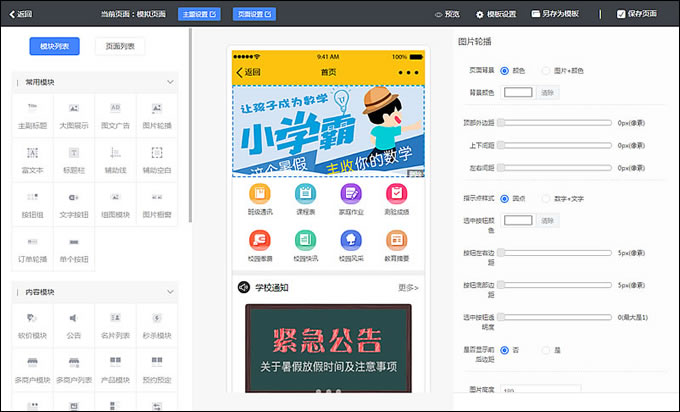Image resolution: width=680 pixels, height=412 pixels.
Task: Select 否 for the front and back margin option
Action: [504, 350]
